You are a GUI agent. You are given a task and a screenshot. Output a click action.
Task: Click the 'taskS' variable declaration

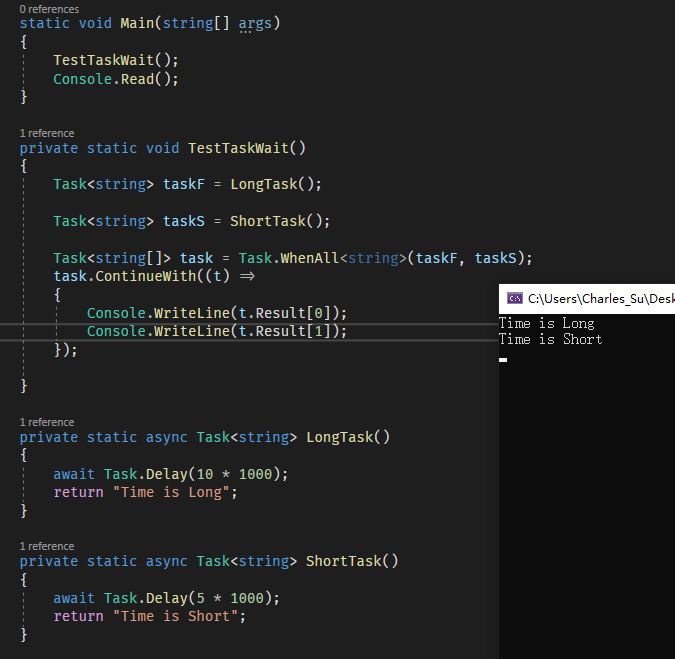tap(183, 221)
